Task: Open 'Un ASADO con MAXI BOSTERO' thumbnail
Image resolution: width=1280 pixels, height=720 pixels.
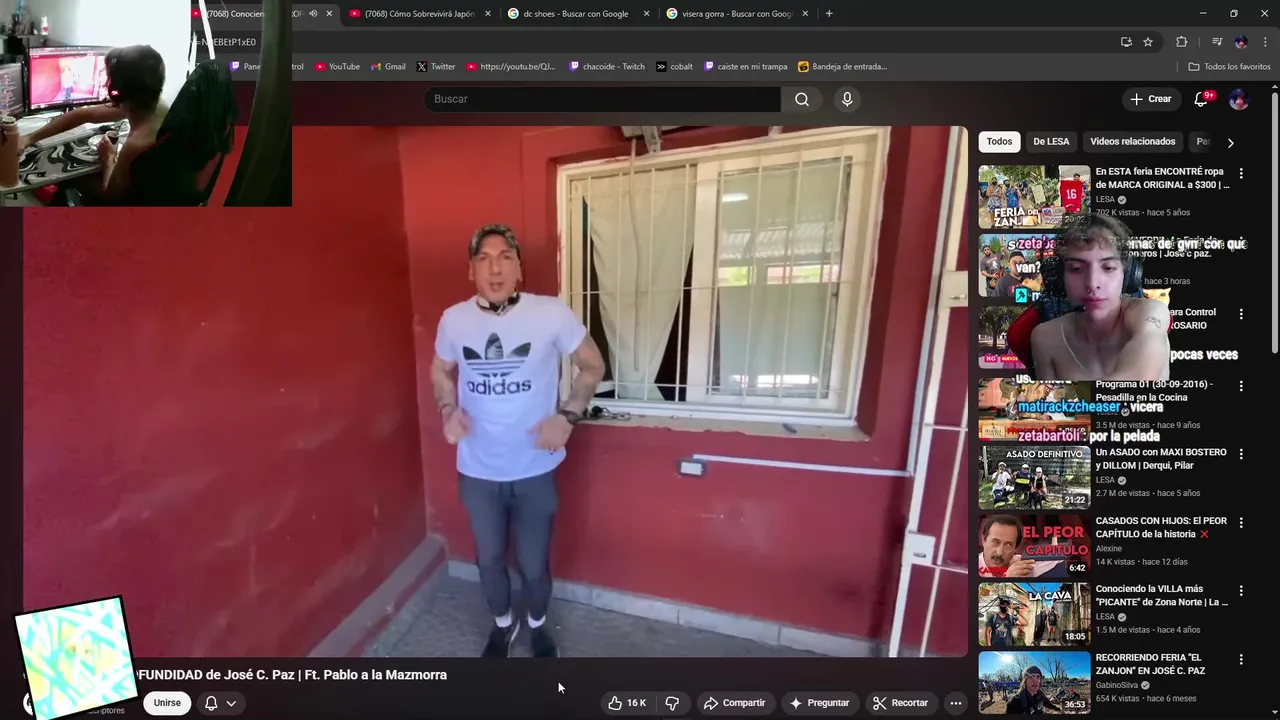Action: [x=1034, y=477]
